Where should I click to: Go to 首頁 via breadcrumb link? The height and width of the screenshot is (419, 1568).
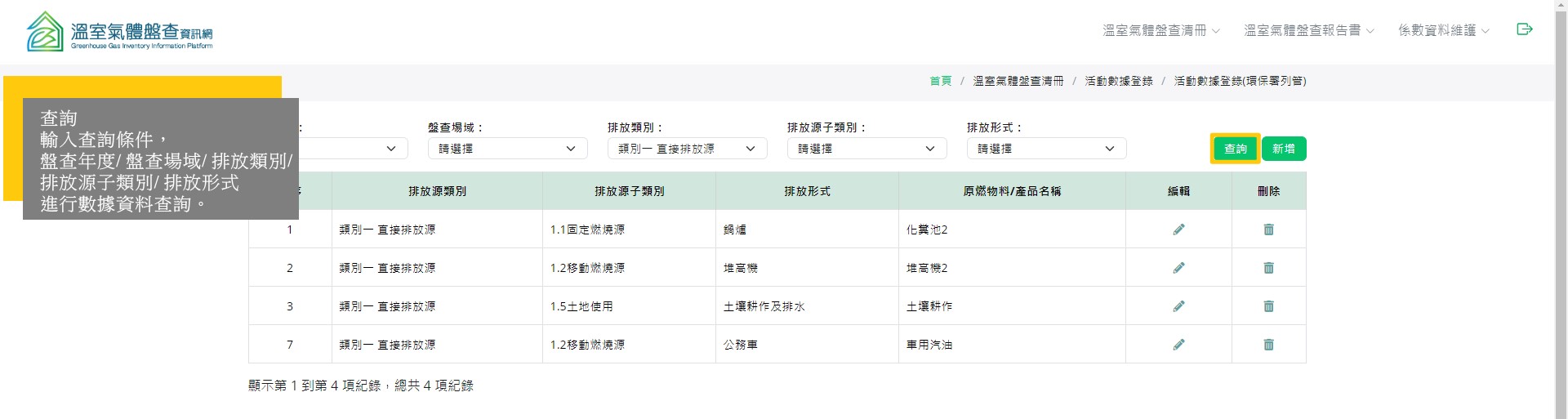(x=940, y=81)
